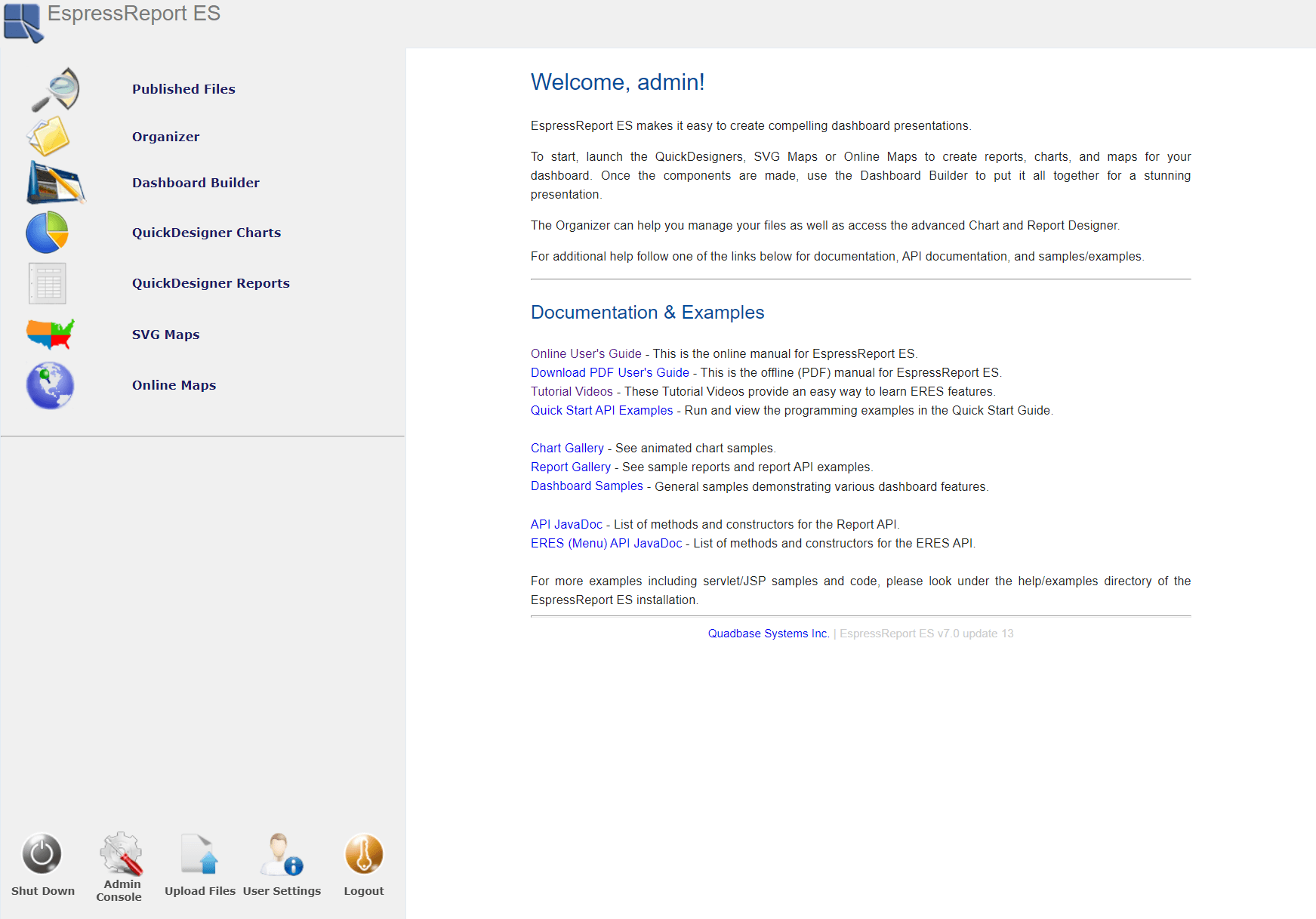Click the Online Maps globe icon
Image resolution: width=1316 pixels, height=919 pixels.
tap(50, 385)
